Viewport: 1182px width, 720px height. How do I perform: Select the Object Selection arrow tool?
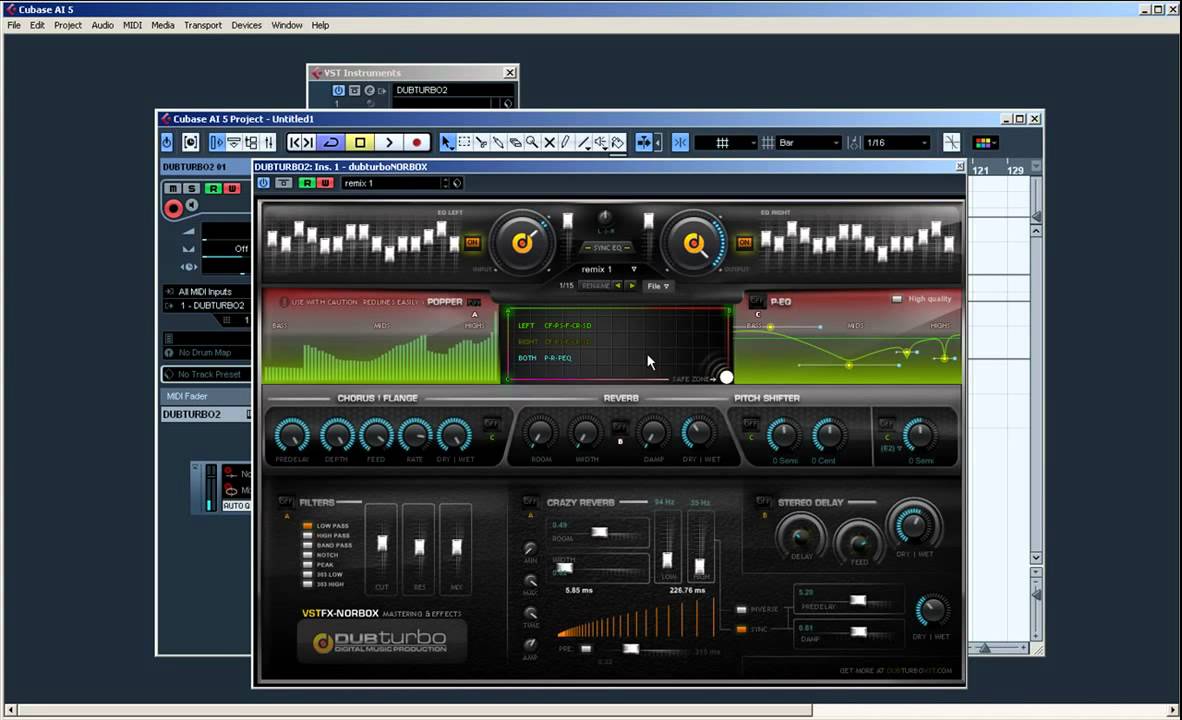[447, 142]
